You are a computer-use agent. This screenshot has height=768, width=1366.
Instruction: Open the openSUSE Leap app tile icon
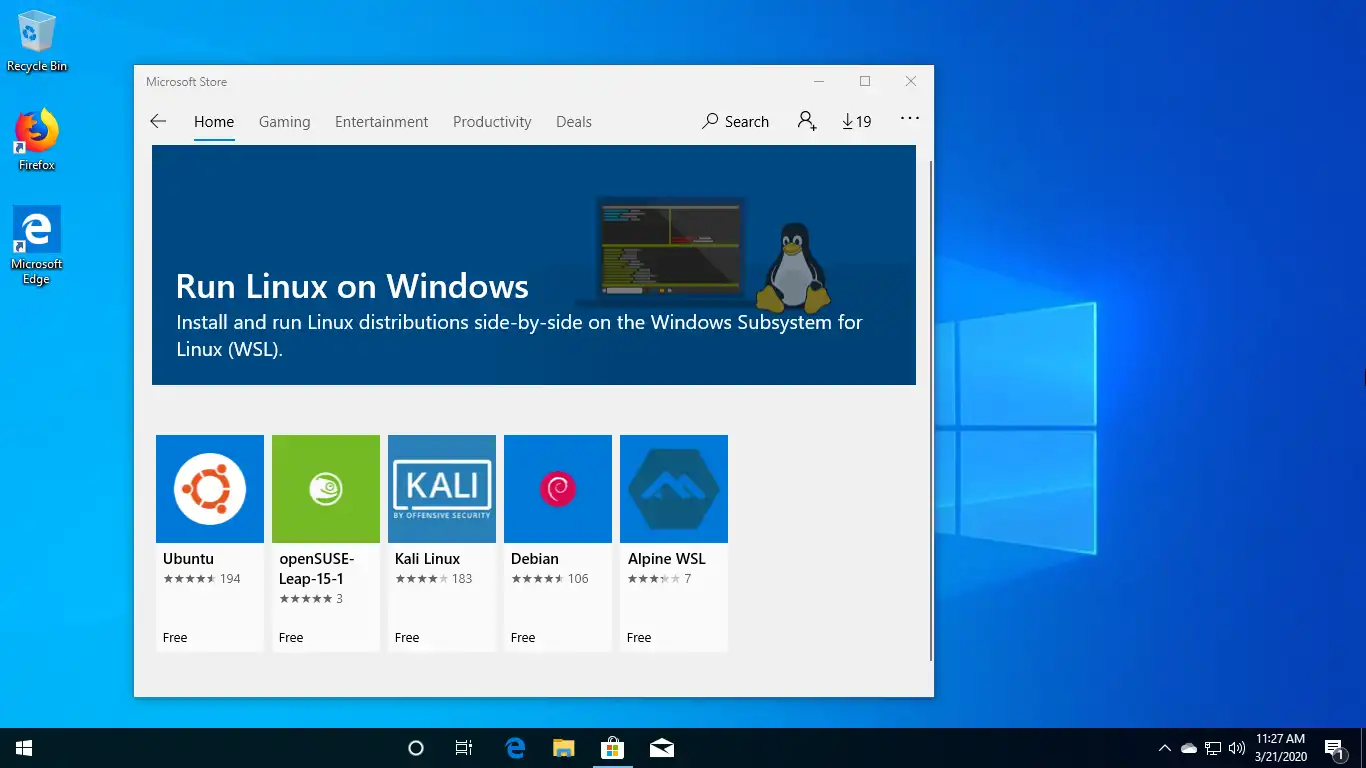click(x=326, y=489)
